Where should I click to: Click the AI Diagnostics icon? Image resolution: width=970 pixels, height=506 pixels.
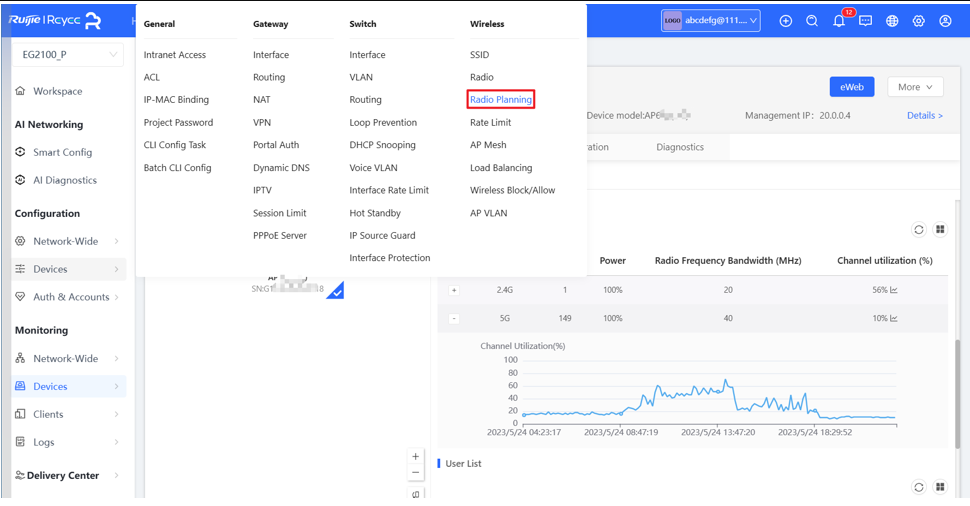click(x=20, y=180)
